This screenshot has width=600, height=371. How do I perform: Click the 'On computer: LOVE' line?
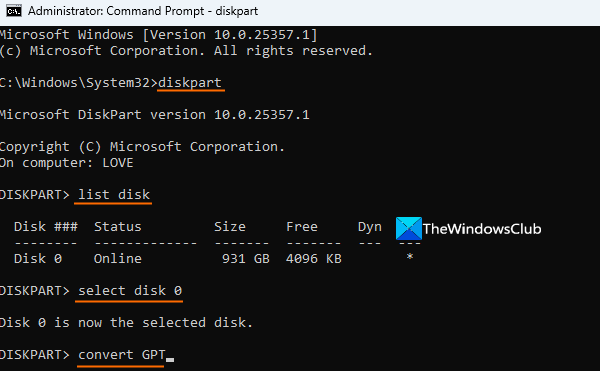point(67,163)
